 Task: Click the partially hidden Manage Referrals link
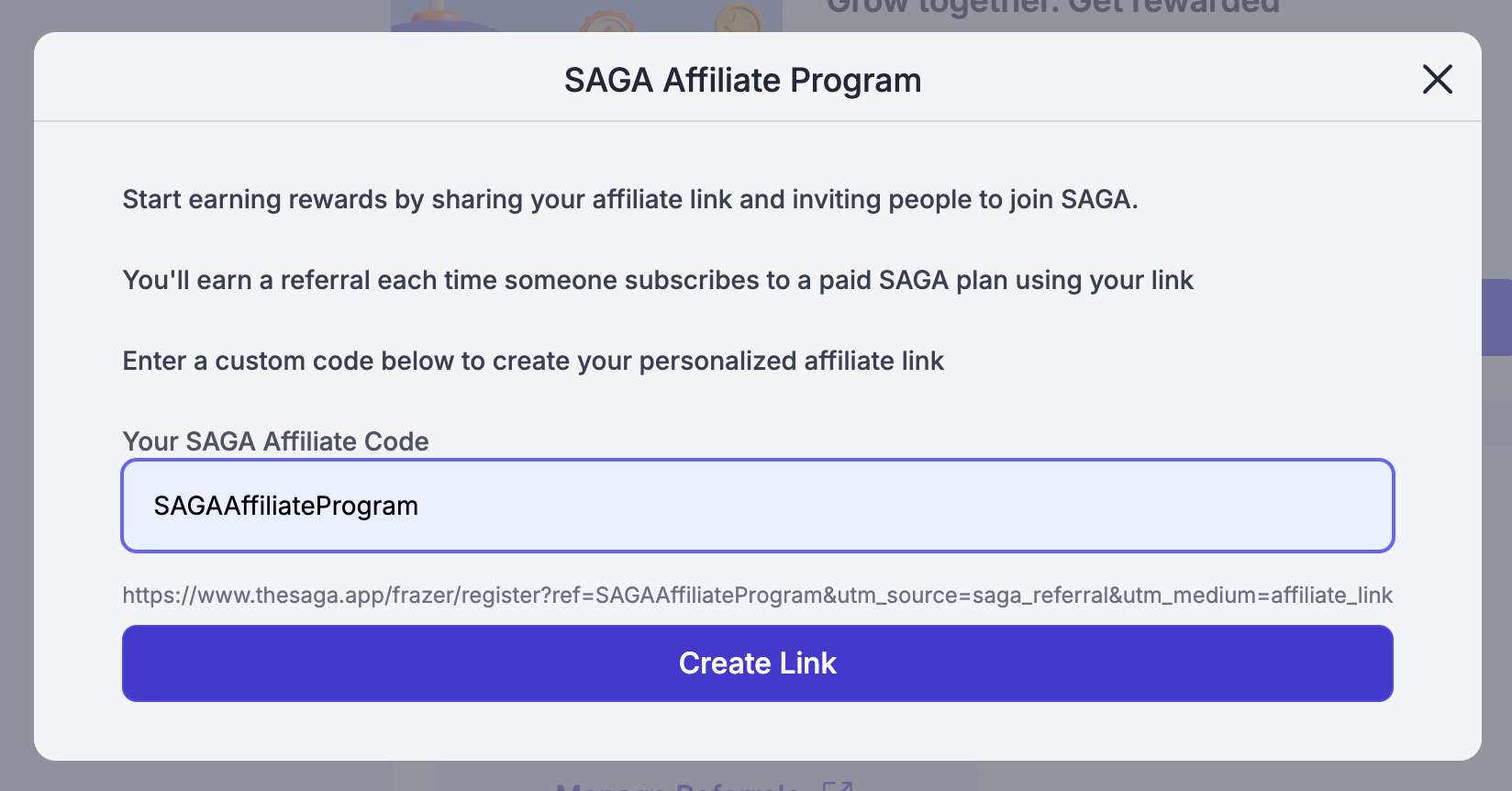[677, 786]
